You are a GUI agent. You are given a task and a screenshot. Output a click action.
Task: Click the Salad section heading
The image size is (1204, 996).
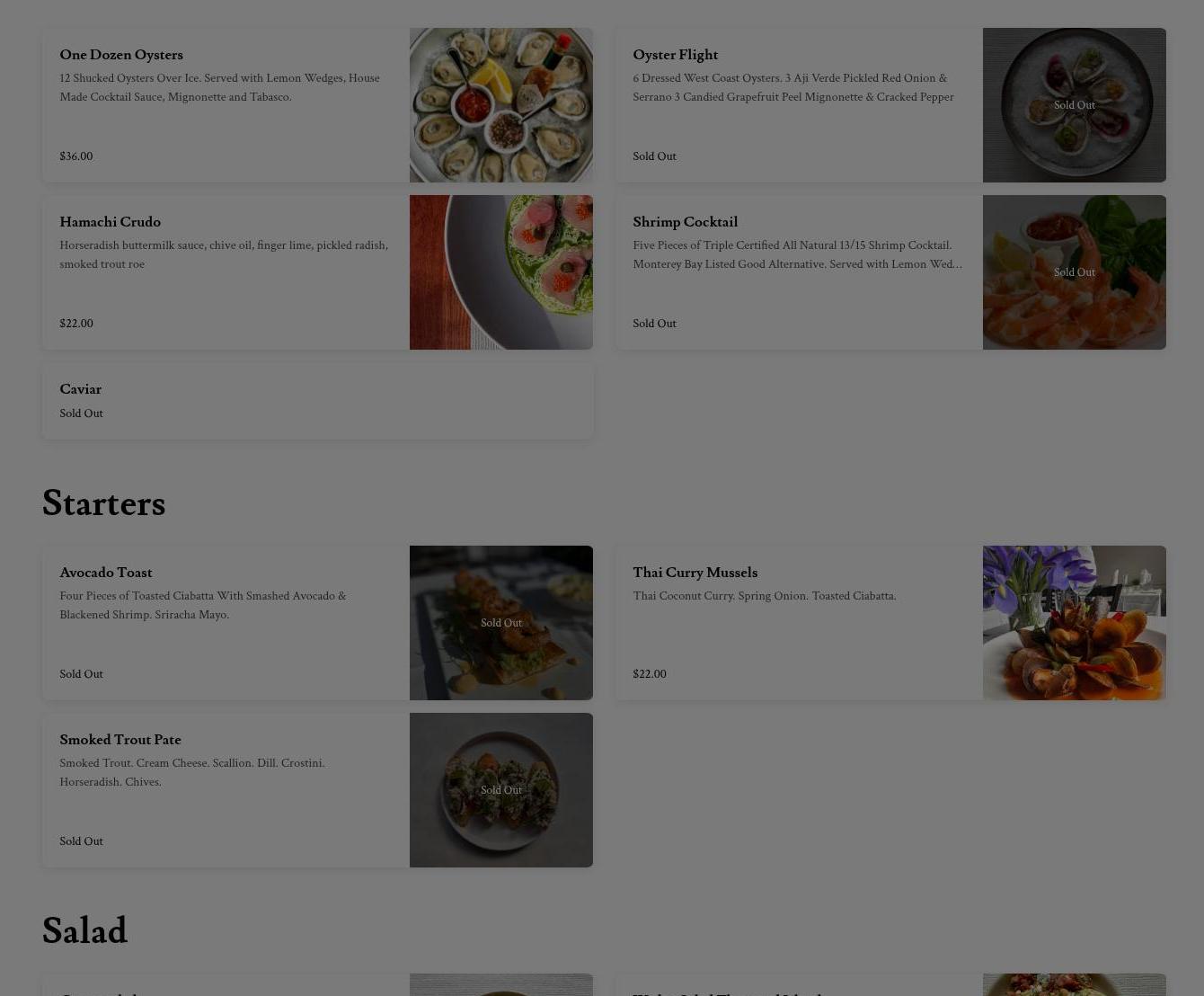pyautogui.click(x=84, y=931)
